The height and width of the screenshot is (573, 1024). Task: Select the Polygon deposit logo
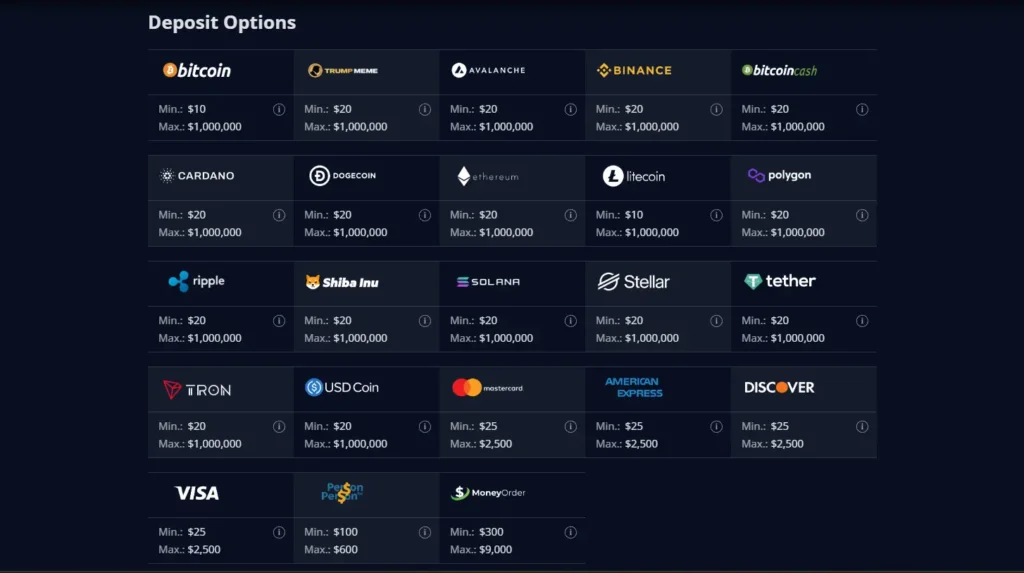(780, 175)
